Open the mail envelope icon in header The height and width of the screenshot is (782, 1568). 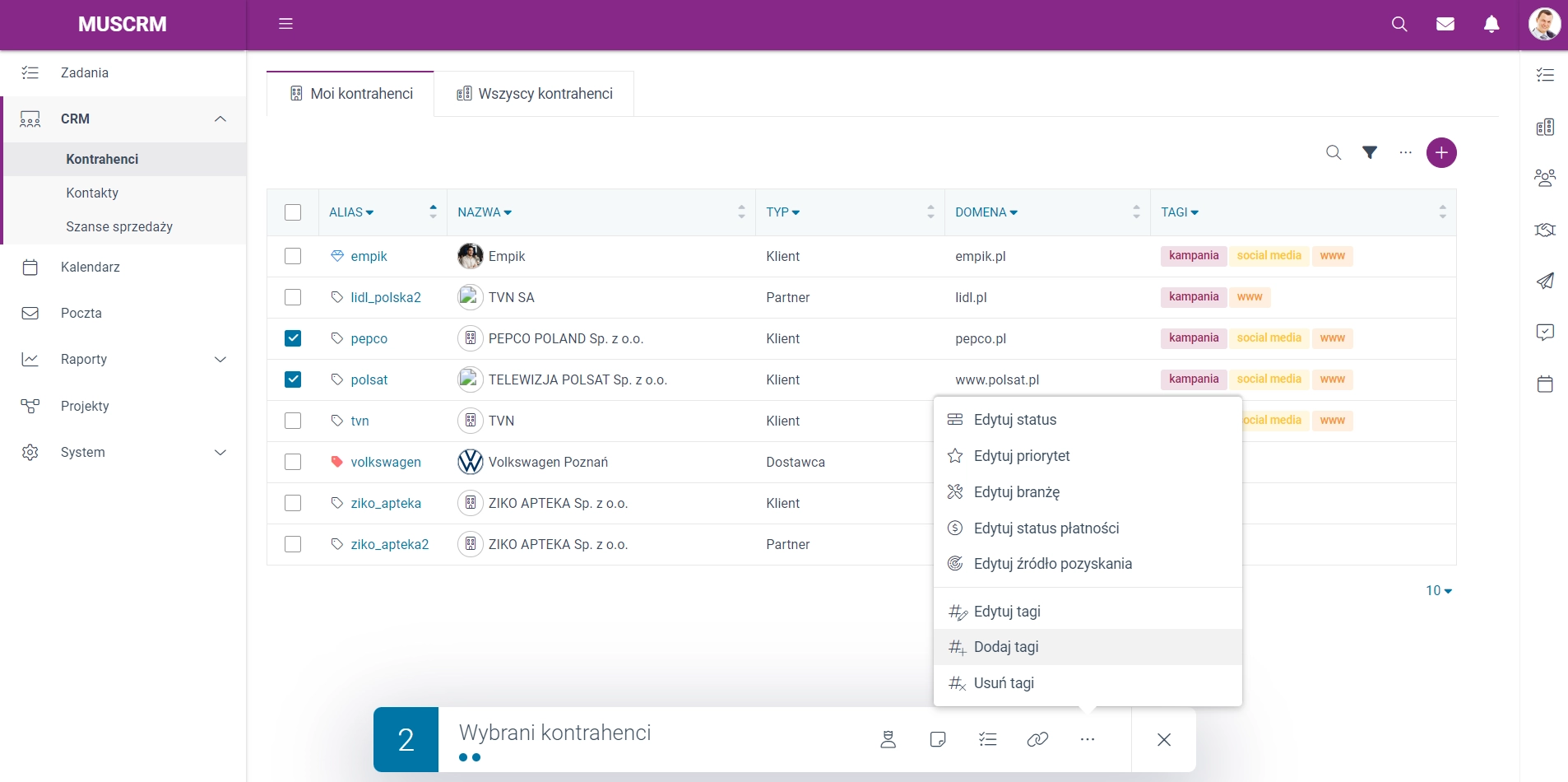click(1445, 24)
